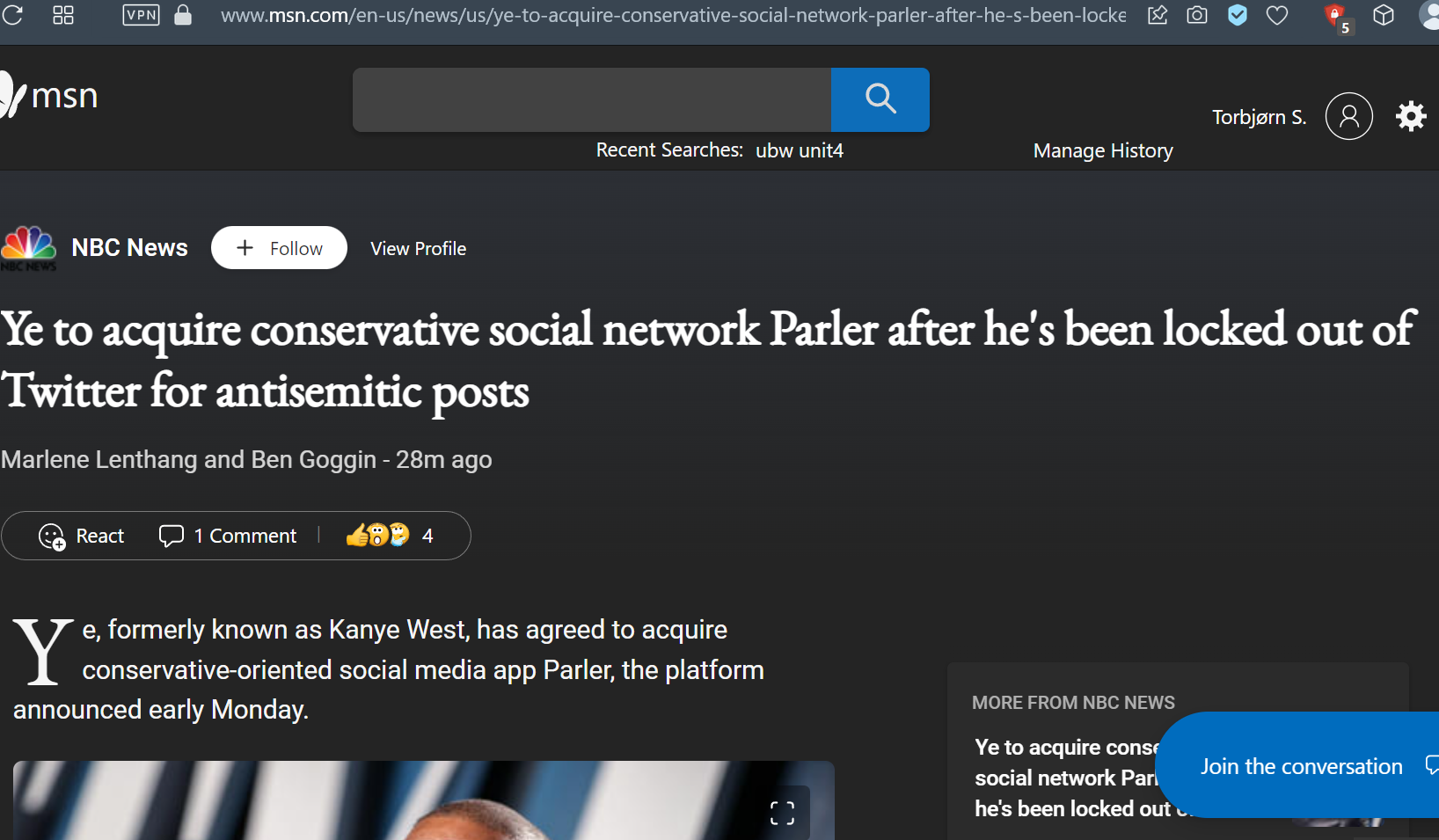Click the Torbjørn S. account name
Viewport: 1439px width, 840px height.
click(x=1259, y=117)
